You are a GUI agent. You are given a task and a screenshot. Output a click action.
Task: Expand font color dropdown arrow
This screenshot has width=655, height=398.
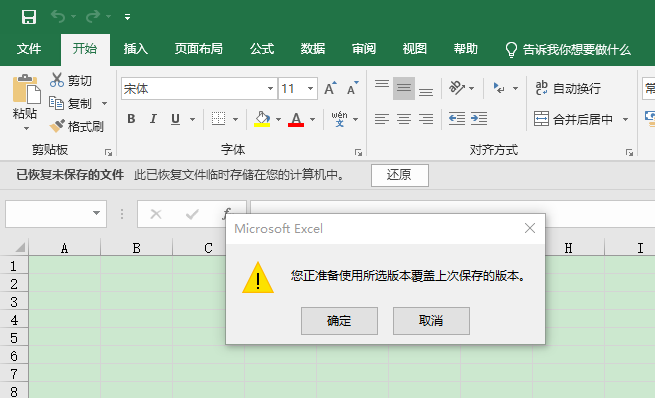point(312,119)
